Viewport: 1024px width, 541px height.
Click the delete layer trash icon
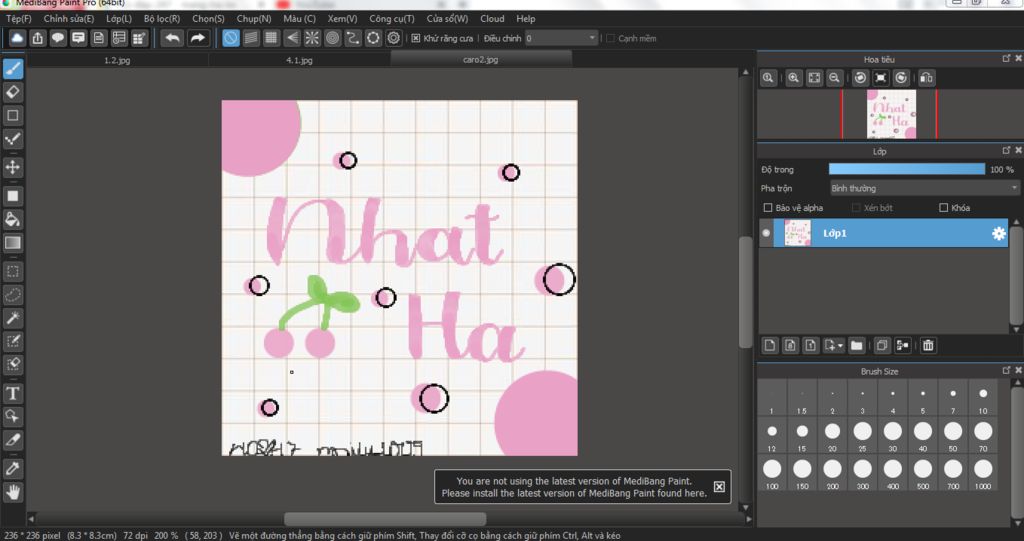(928, 345)
